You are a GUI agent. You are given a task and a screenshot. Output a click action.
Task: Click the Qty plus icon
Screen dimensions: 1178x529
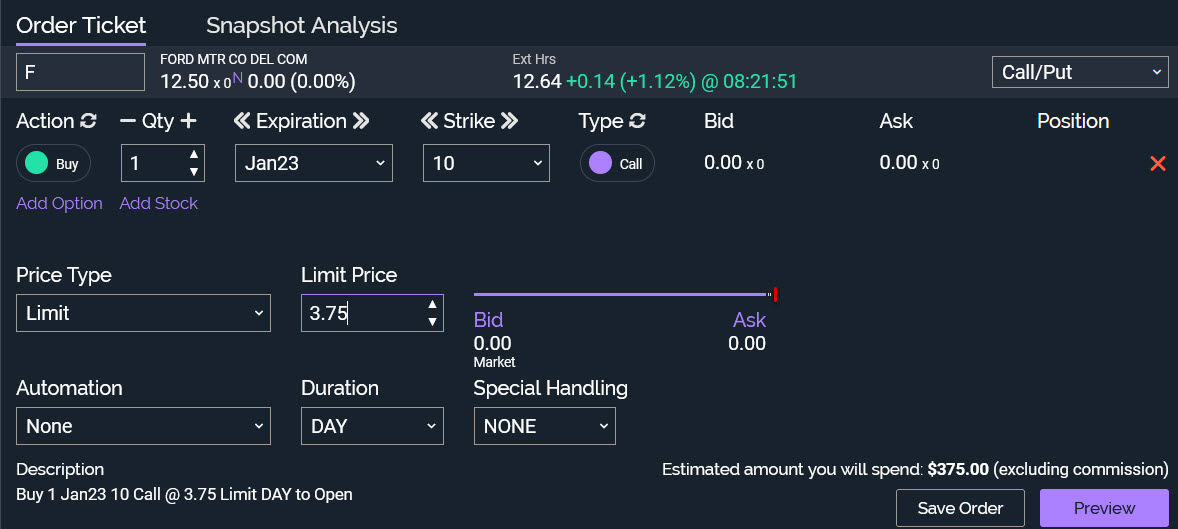pos(188,121)
